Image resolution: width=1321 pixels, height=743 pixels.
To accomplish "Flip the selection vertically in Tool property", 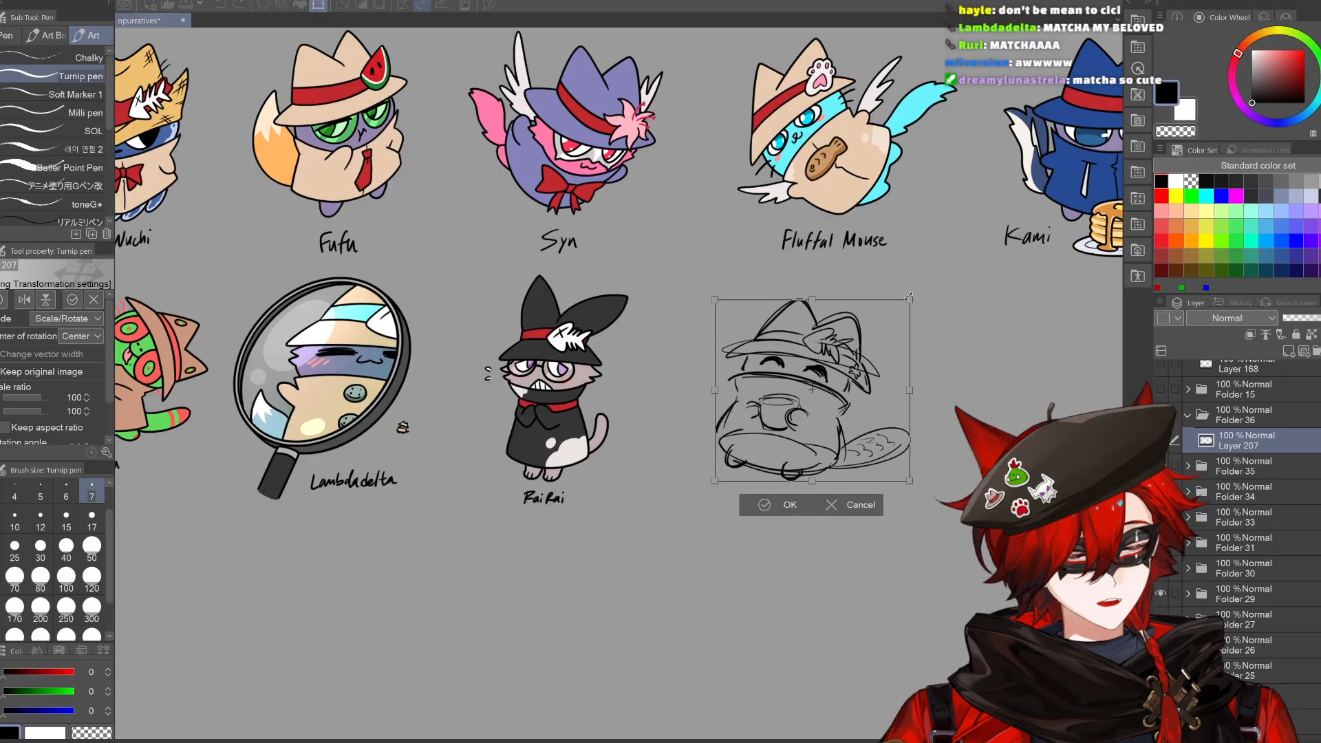I will pos(47,300).
